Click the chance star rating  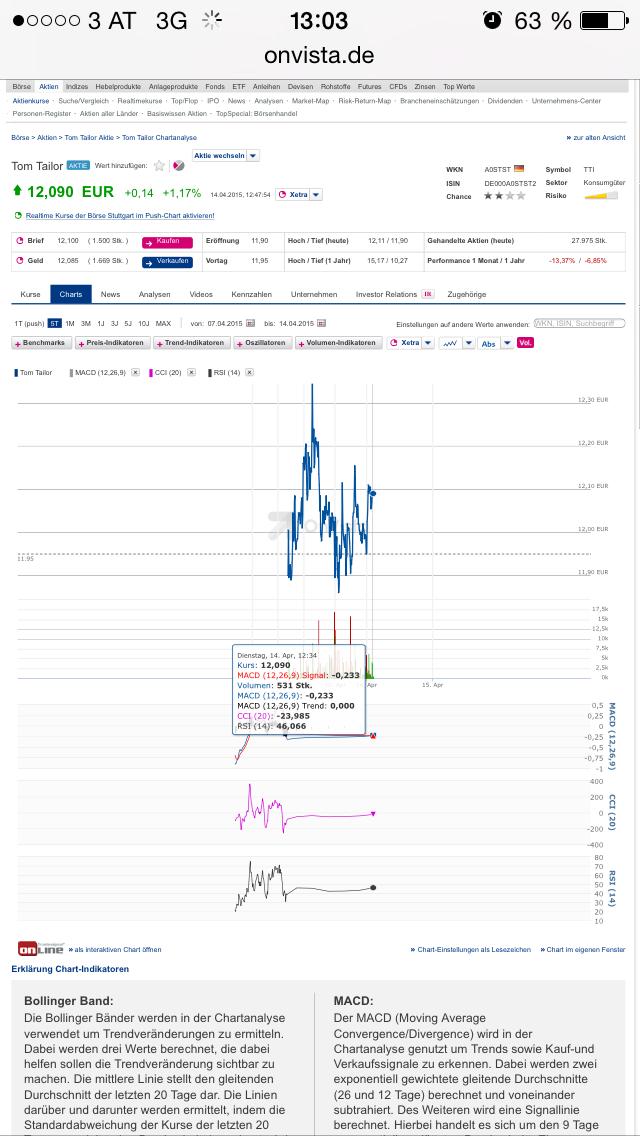[x=504, y=196]
